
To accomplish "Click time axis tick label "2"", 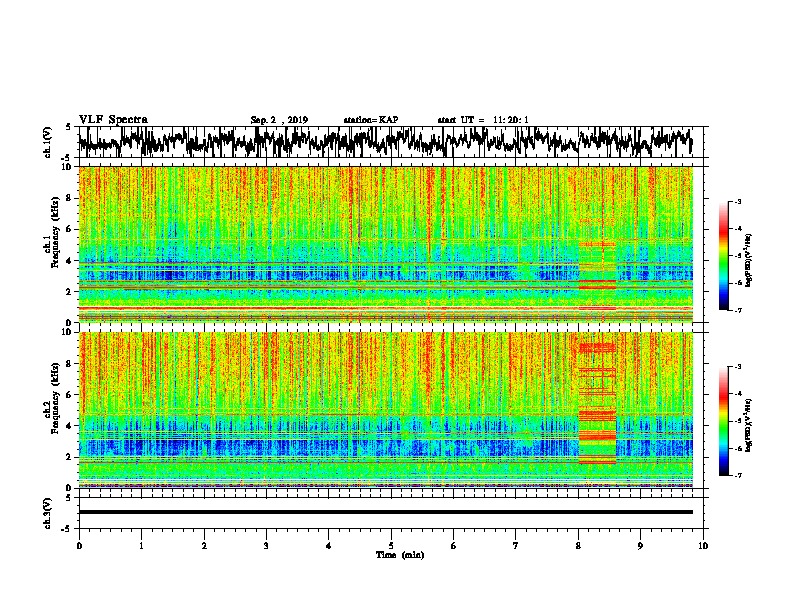I will 204,546.
